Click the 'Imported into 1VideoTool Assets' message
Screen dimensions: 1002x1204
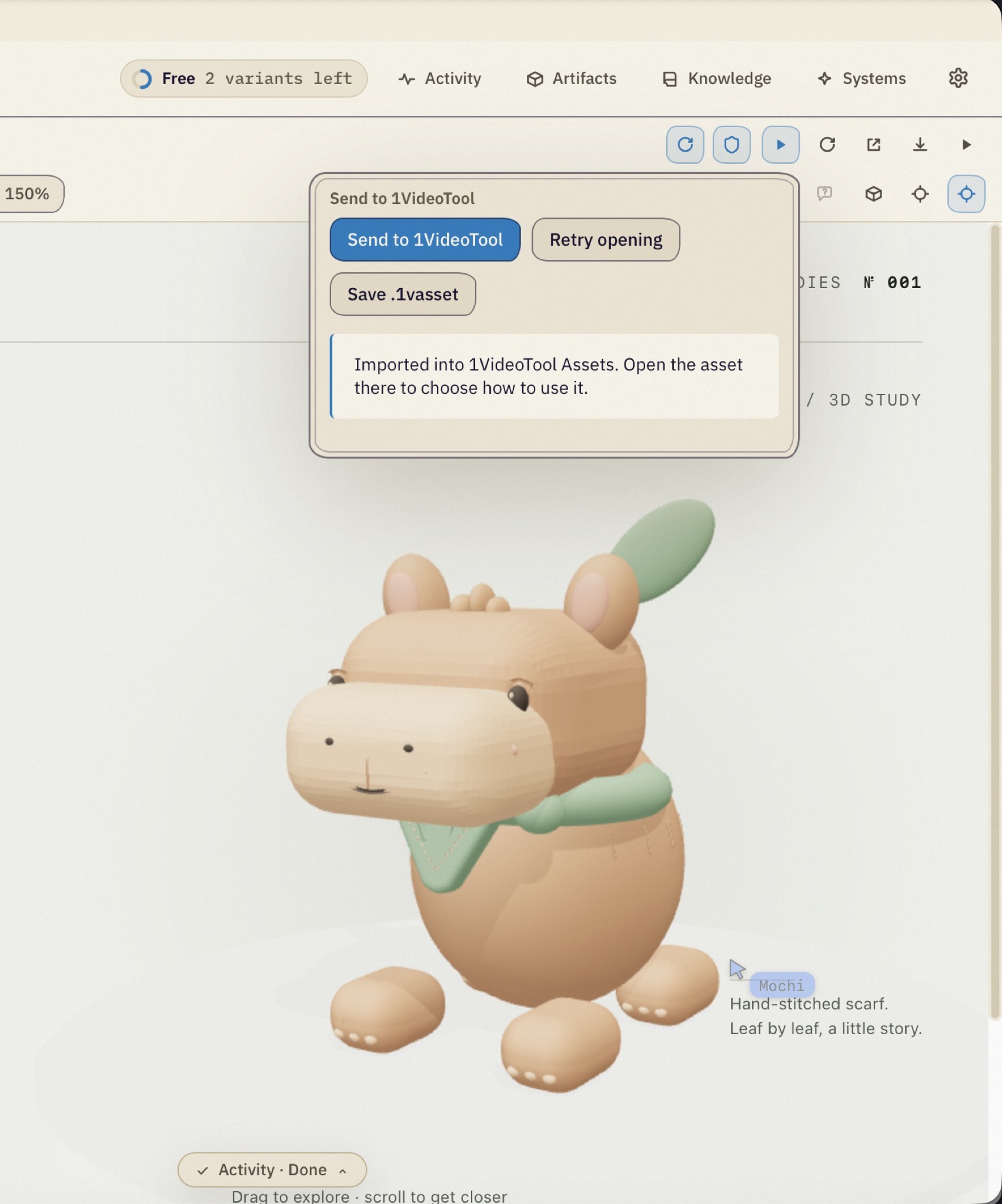click(x=556, y=376)
